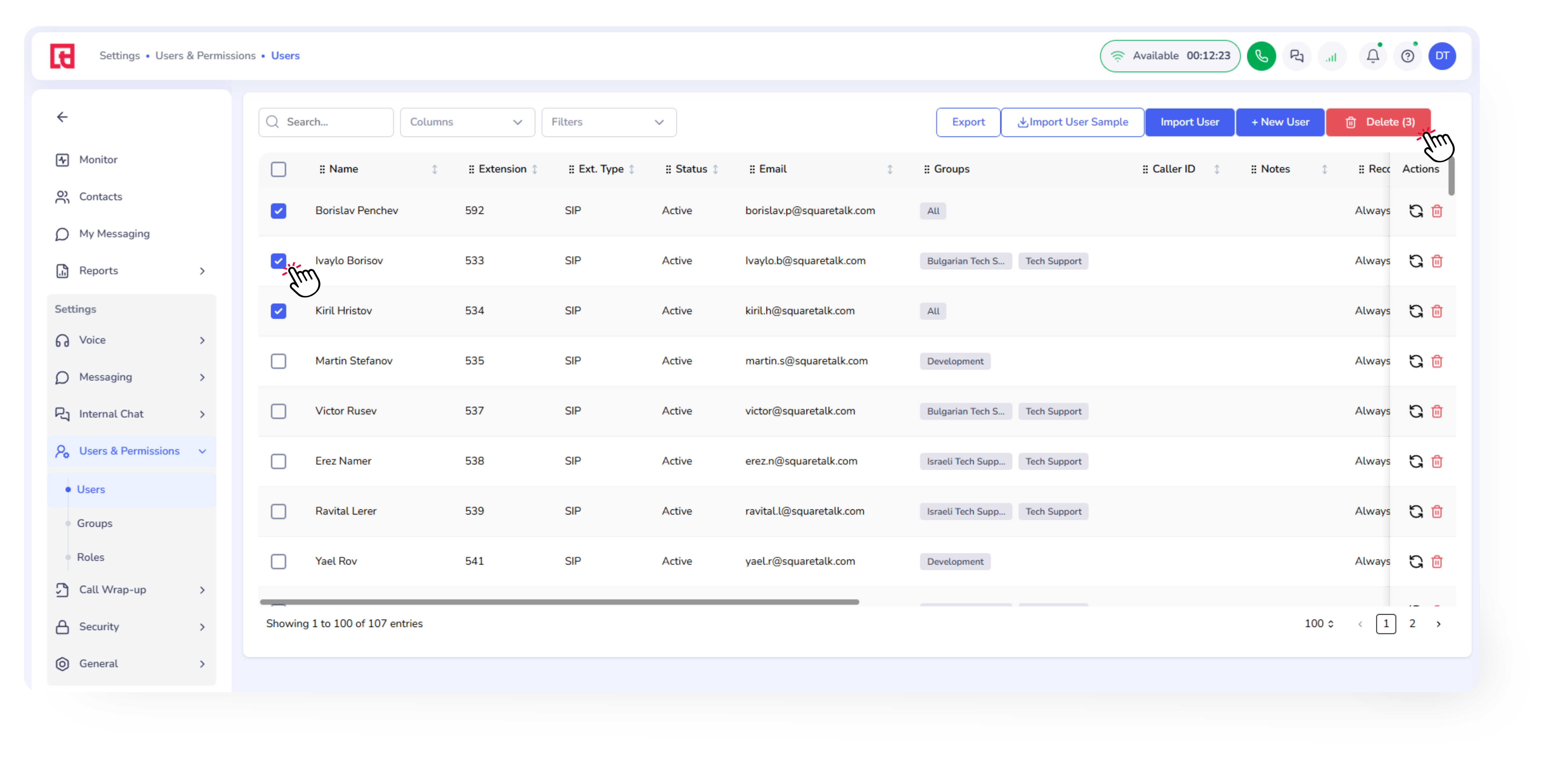Open the help question mark icon
Image resolution: width=1568 pixels, height=763 pixels.
tap(1407, 56)
